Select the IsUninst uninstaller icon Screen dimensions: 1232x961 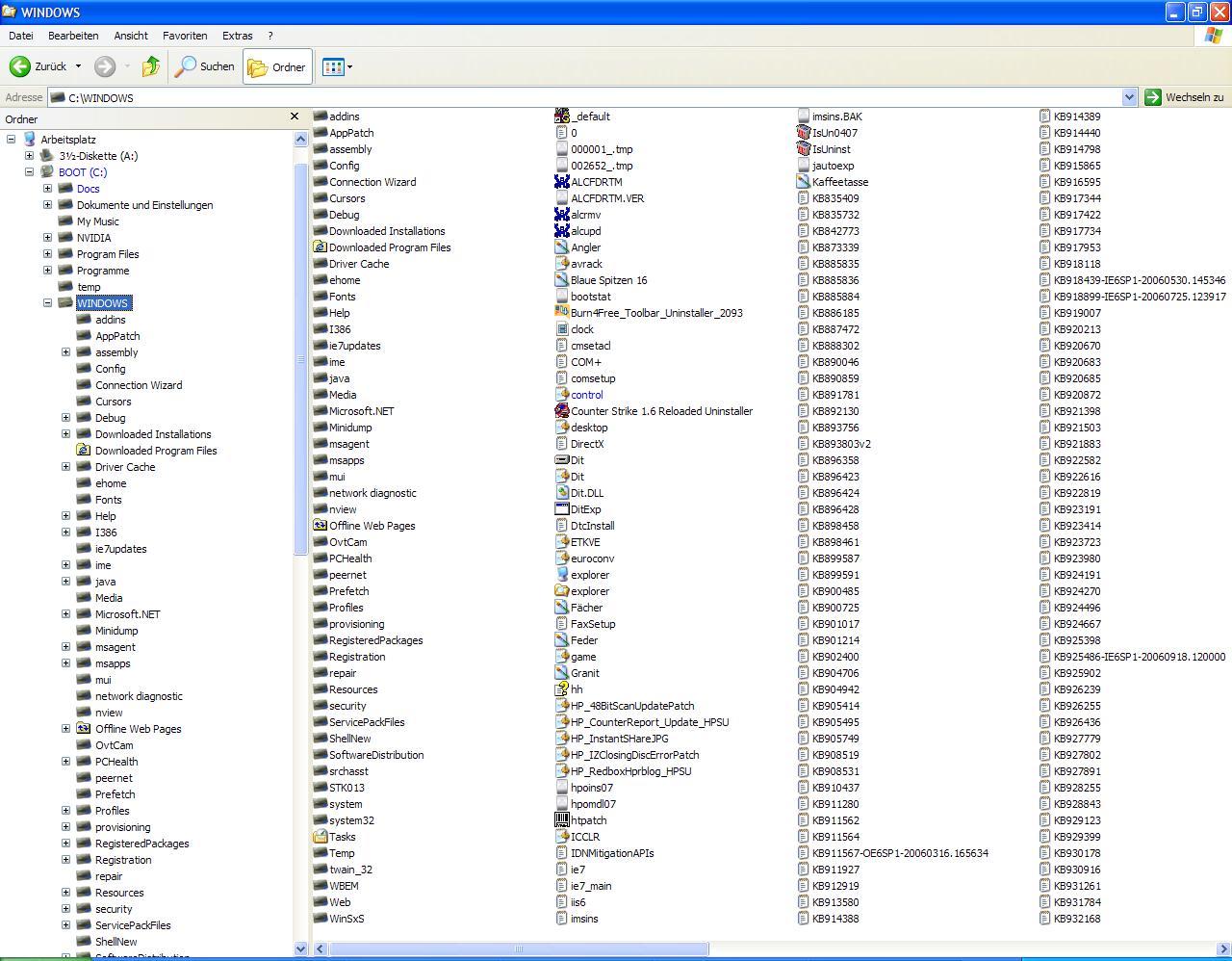(x=804, y=149)
